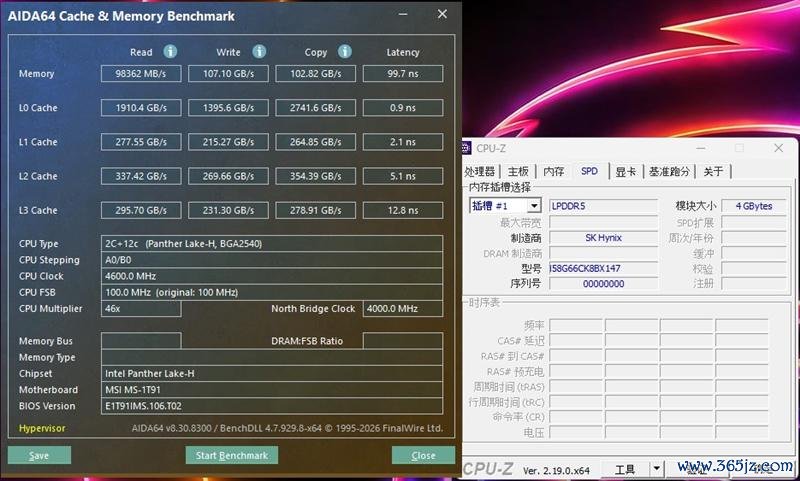Click the CPU Clock 4600.0 MHz field
This screenshot has height=481, width=800.
click(x=272, y=276)
